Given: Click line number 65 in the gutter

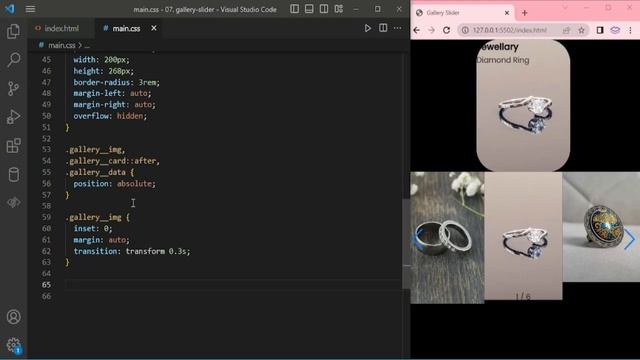Looking at the screenshot, I should click(x=46, y=285).
